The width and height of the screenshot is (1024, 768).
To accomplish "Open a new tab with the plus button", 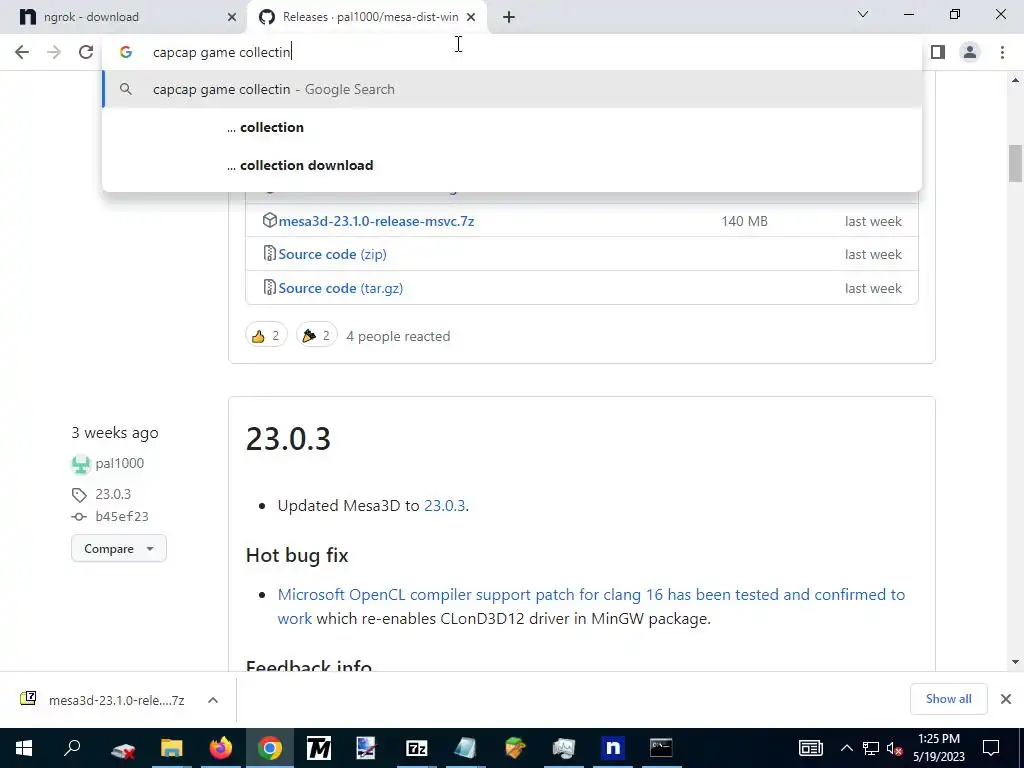I will pyautogui.click(x=509, y=17).
